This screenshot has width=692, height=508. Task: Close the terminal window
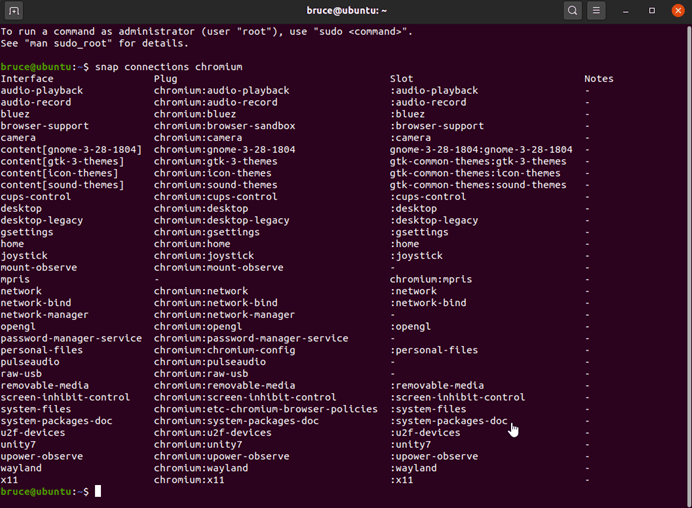(x=678, y=11)
